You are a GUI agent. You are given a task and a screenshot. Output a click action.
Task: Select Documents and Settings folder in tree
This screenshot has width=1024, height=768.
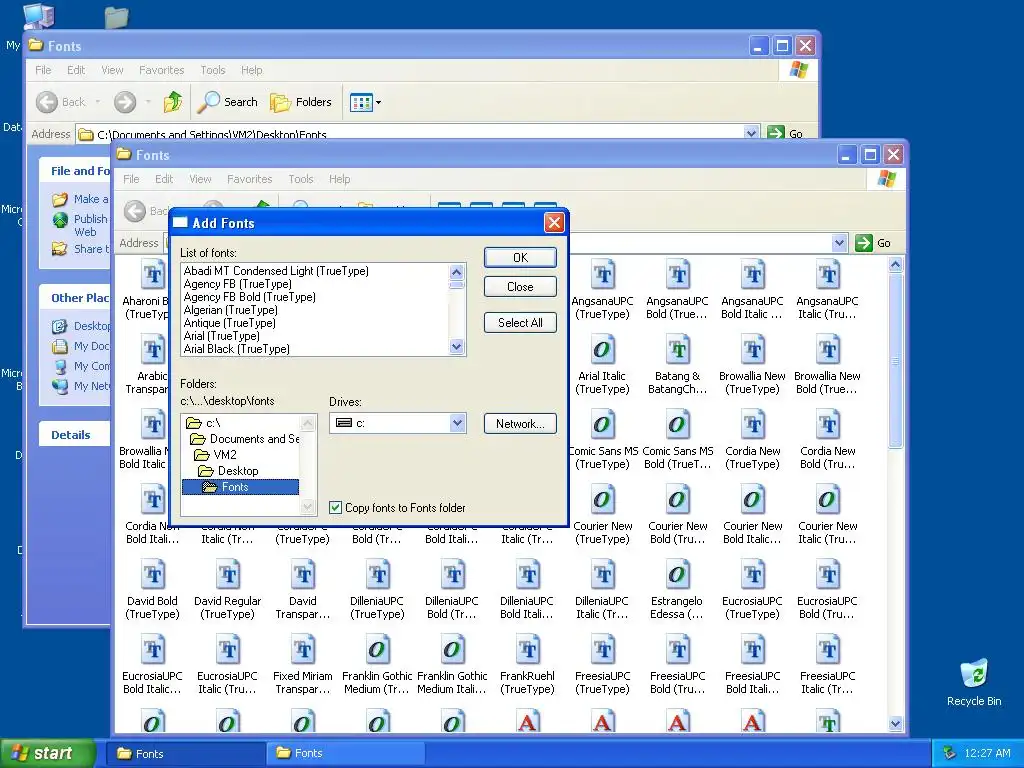pyautogui.click(x=244, y=439)
